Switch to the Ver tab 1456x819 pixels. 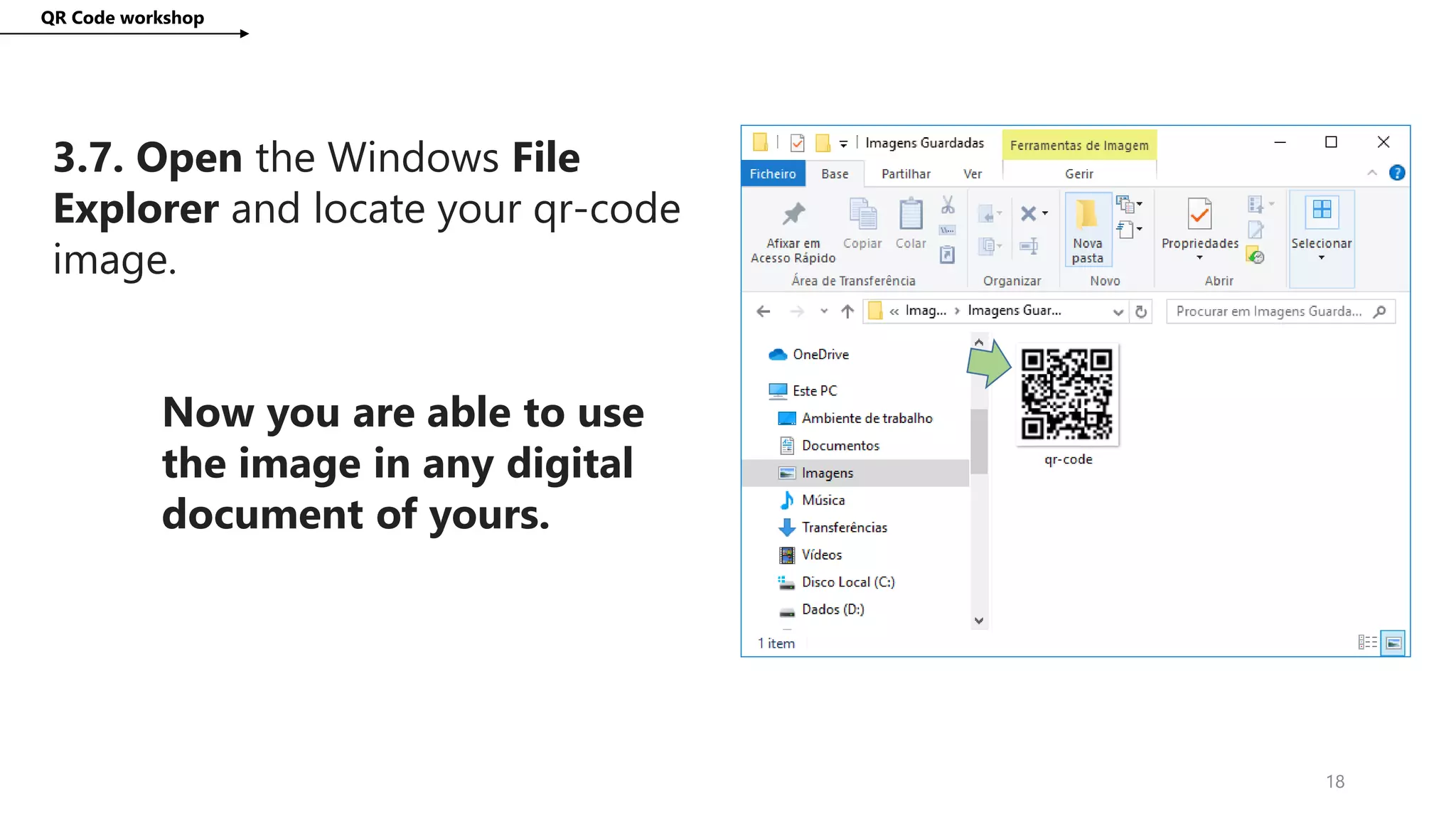point(973,173)
